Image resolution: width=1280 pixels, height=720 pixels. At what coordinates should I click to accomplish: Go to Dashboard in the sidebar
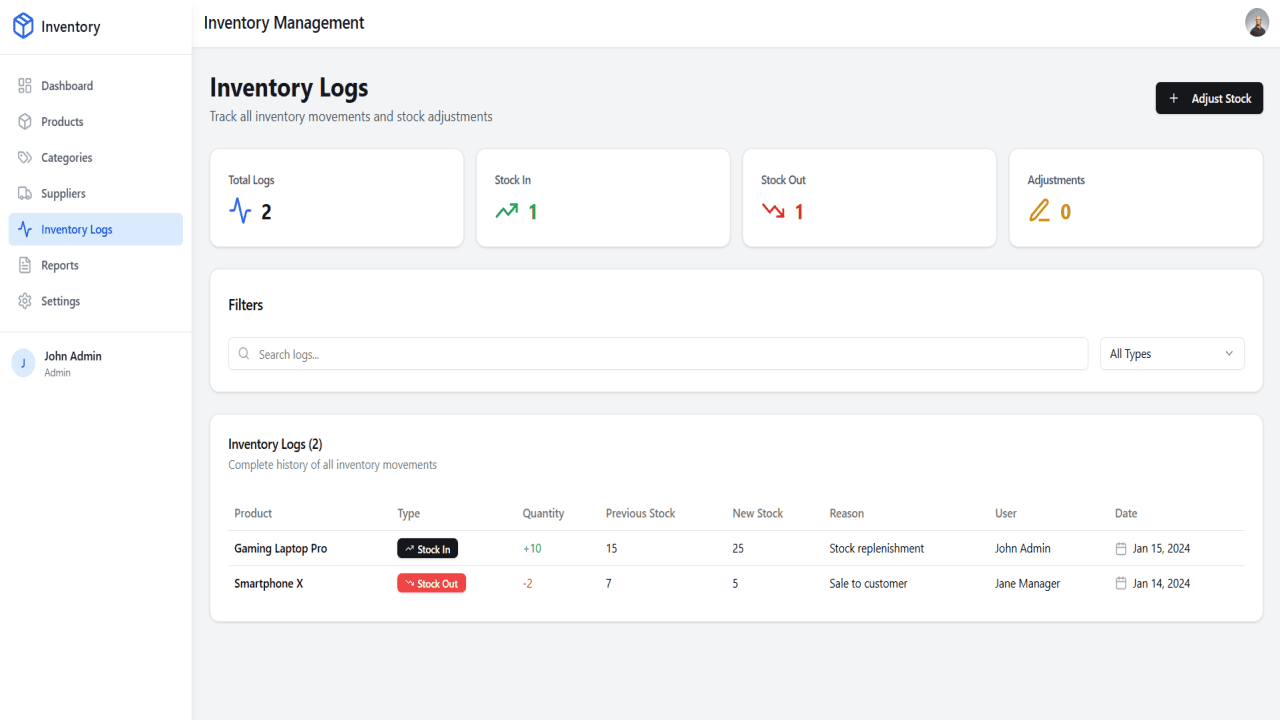pos(96,86)
